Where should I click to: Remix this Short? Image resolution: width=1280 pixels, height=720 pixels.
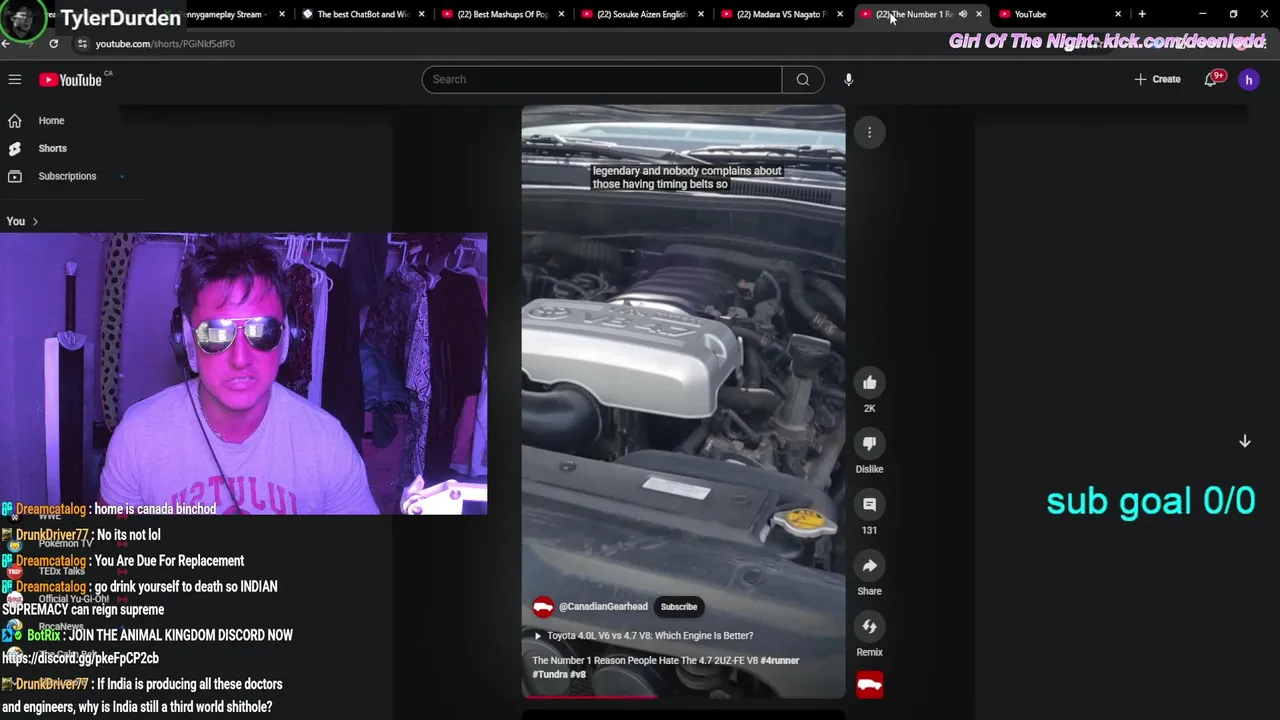pyautogui.click(x=869, y=627)
